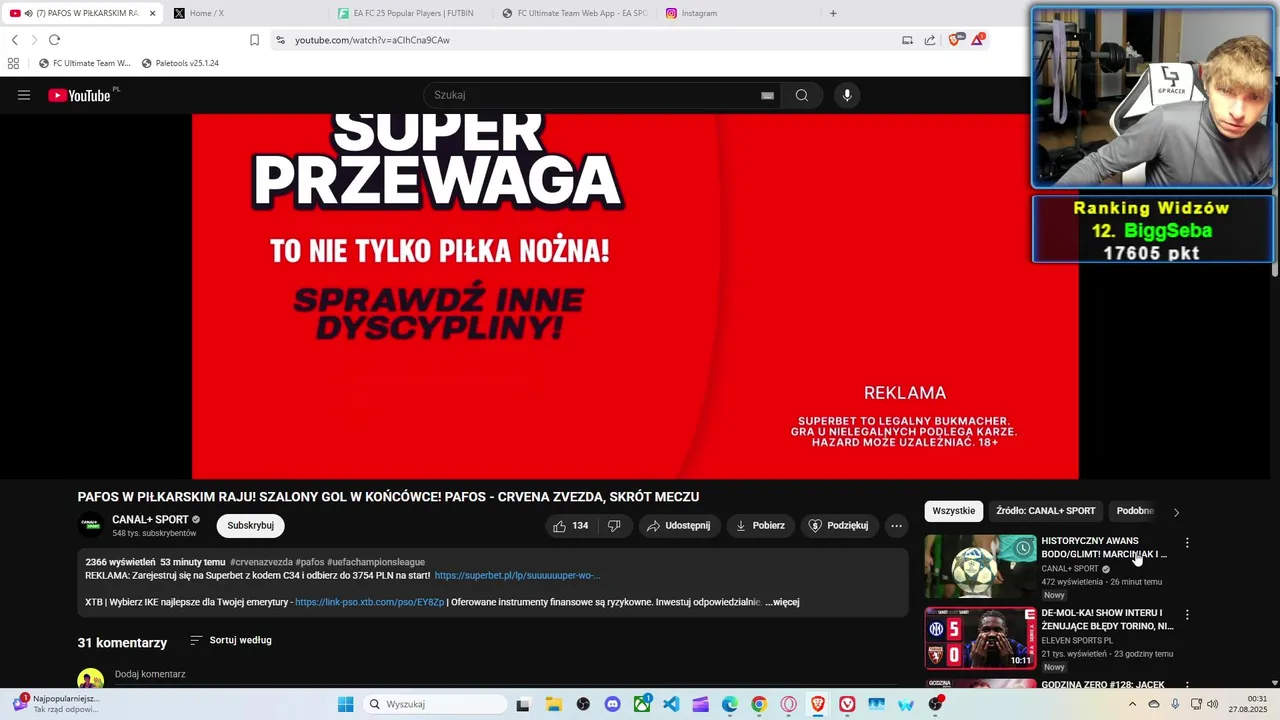Open the Sortuj według comments sort menu

231,640
